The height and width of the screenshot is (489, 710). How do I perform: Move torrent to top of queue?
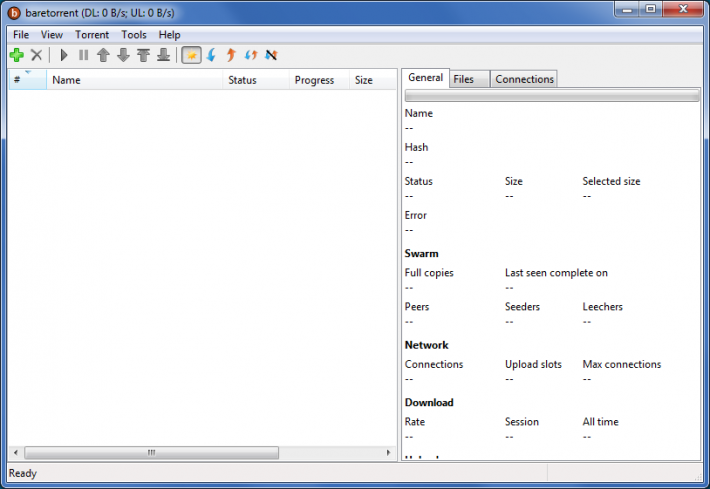(144, 55)
